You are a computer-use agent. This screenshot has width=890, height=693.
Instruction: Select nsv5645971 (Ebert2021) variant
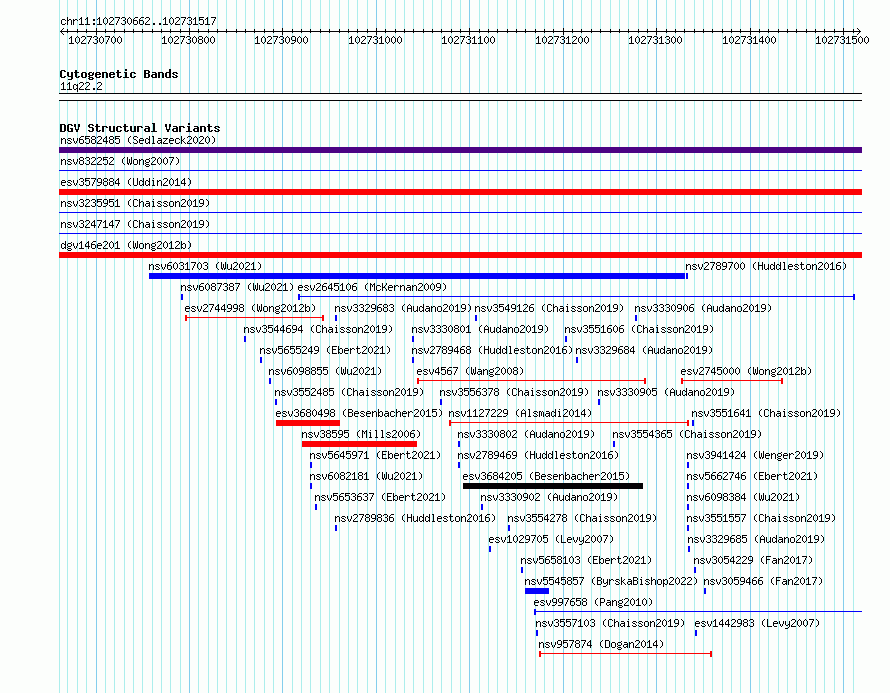tap(375, 455)
